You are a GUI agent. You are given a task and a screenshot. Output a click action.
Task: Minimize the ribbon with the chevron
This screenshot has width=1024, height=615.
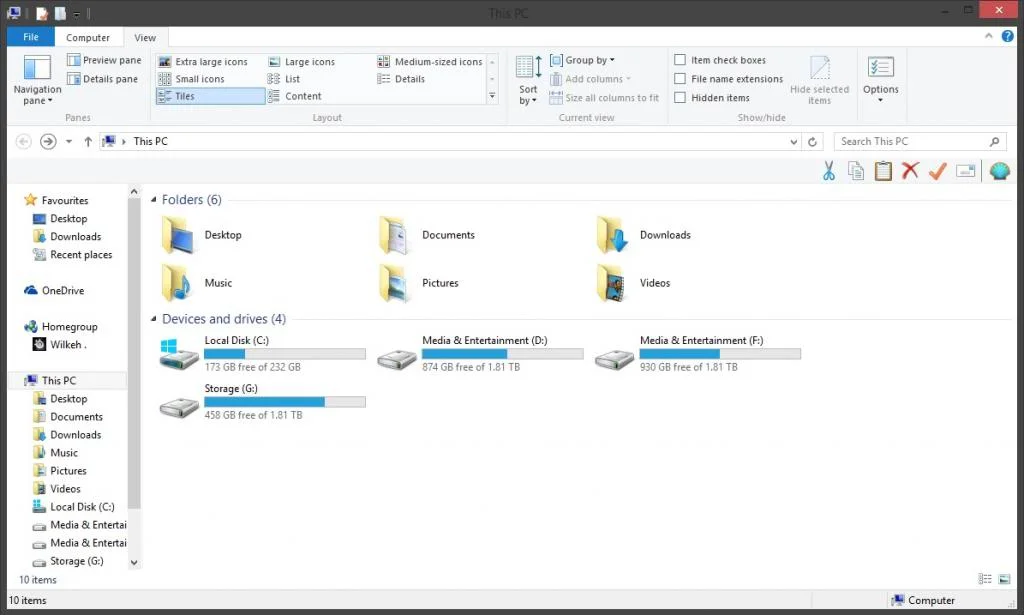click(988, 37)
